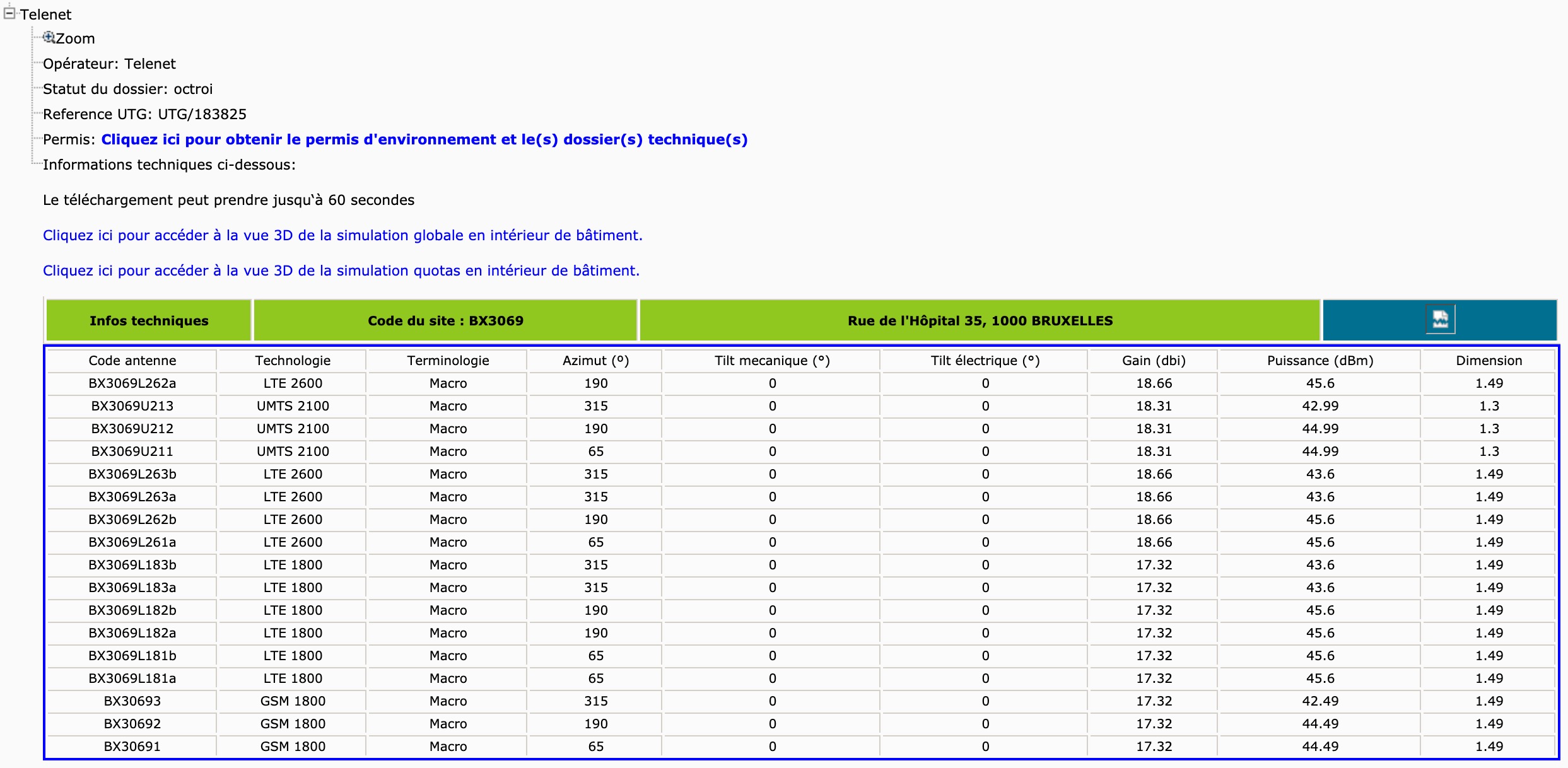
Task: Select antenna code BX3069L263b cell
Action: (x=132, y=474)
